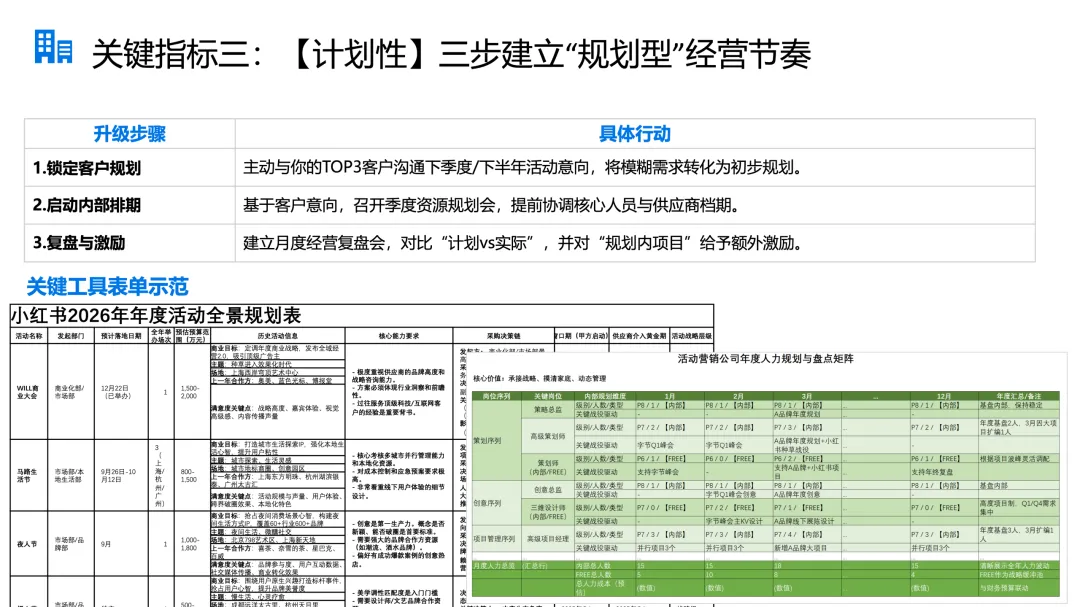Click the green 2月 column header

738,396
